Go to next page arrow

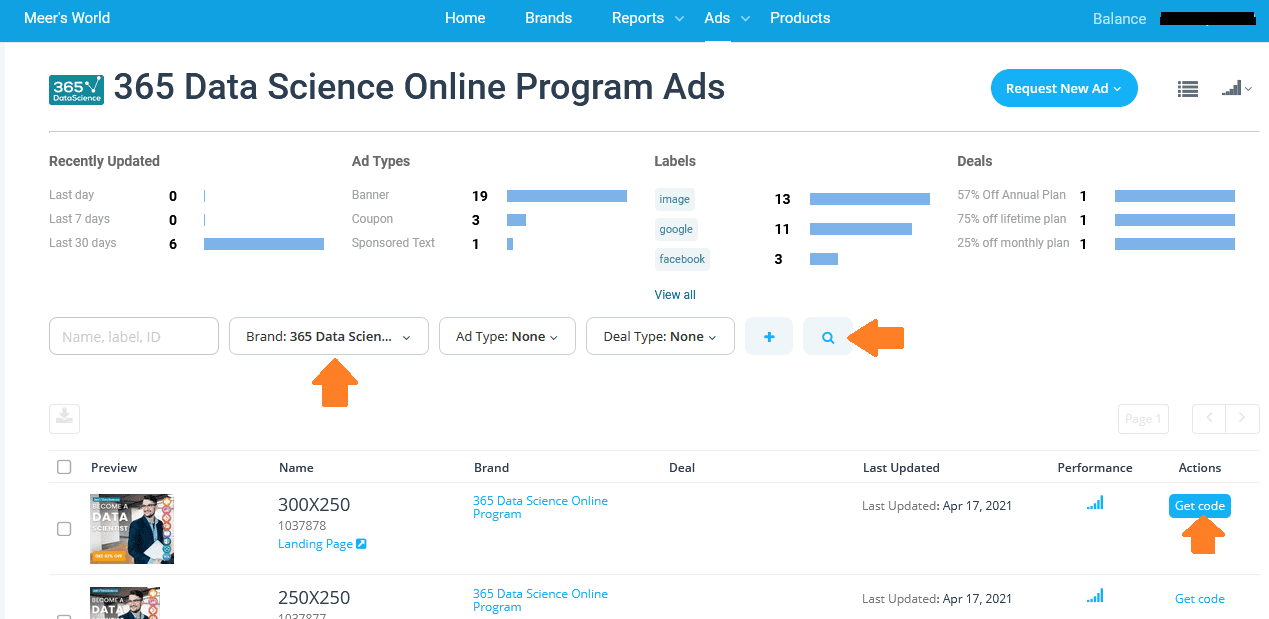(1242, 418)
